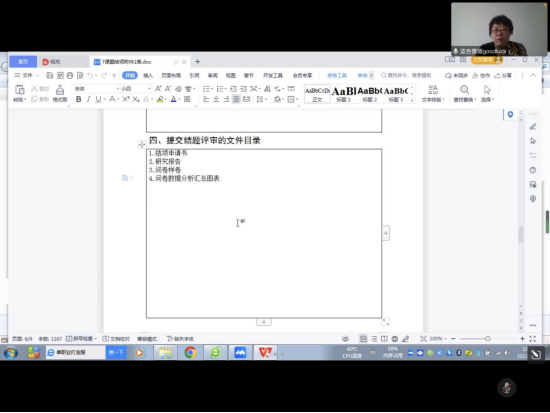Open the 插入 ribbon tab
Viewport: 550px width, 413px height.
tap(148, 75)
